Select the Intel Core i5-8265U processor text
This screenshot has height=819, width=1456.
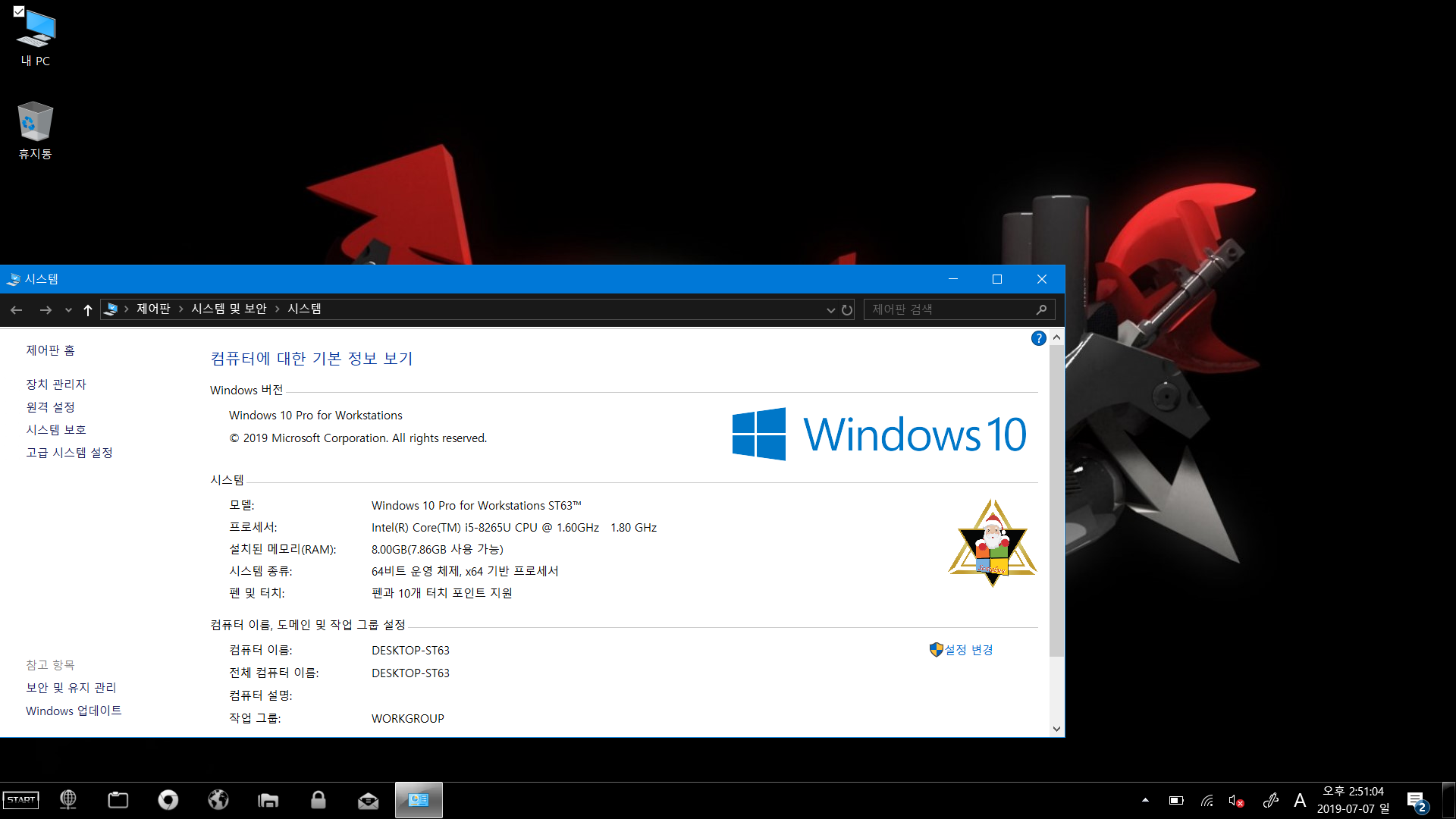pyautogui.click(x=514, y=527)
